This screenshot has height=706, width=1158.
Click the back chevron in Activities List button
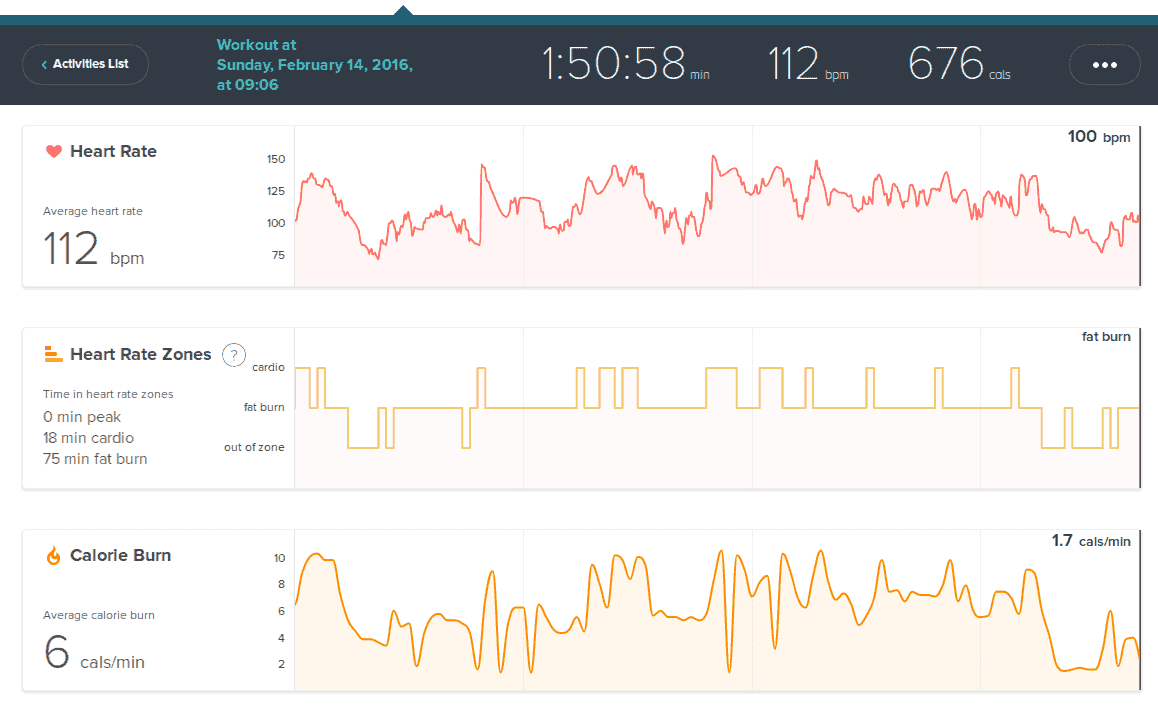tap(44, 64)
